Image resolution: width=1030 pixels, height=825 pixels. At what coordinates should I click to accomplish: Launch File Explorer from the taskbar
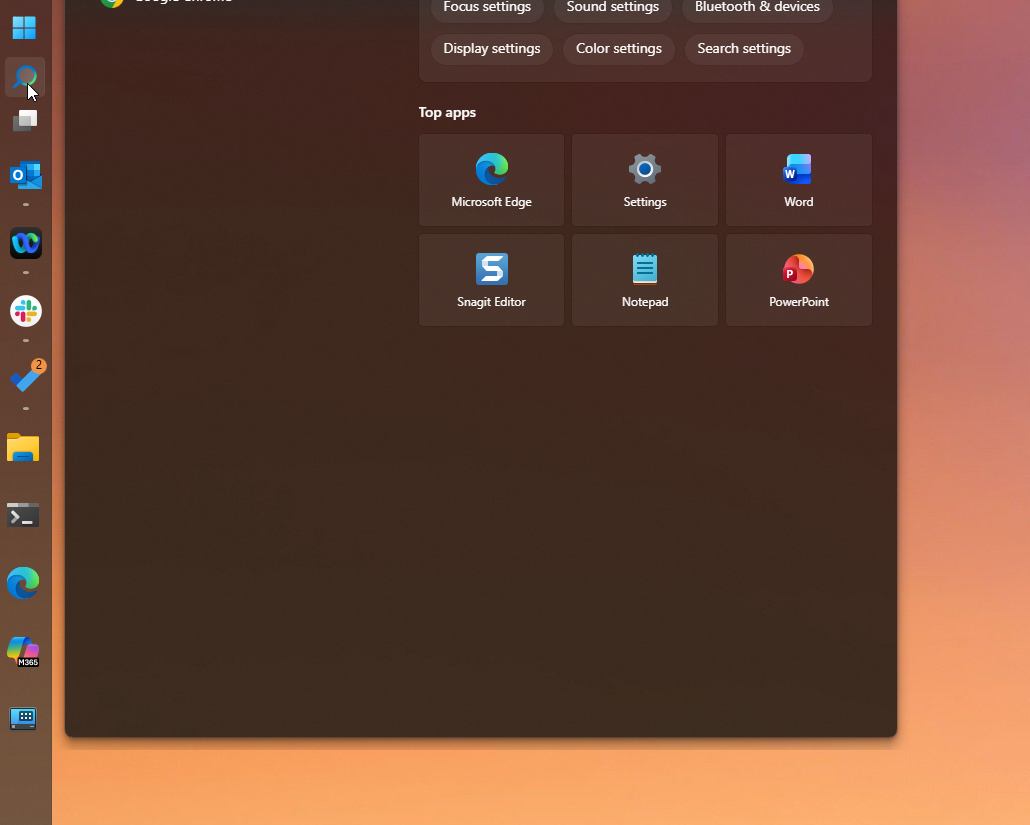23,448
